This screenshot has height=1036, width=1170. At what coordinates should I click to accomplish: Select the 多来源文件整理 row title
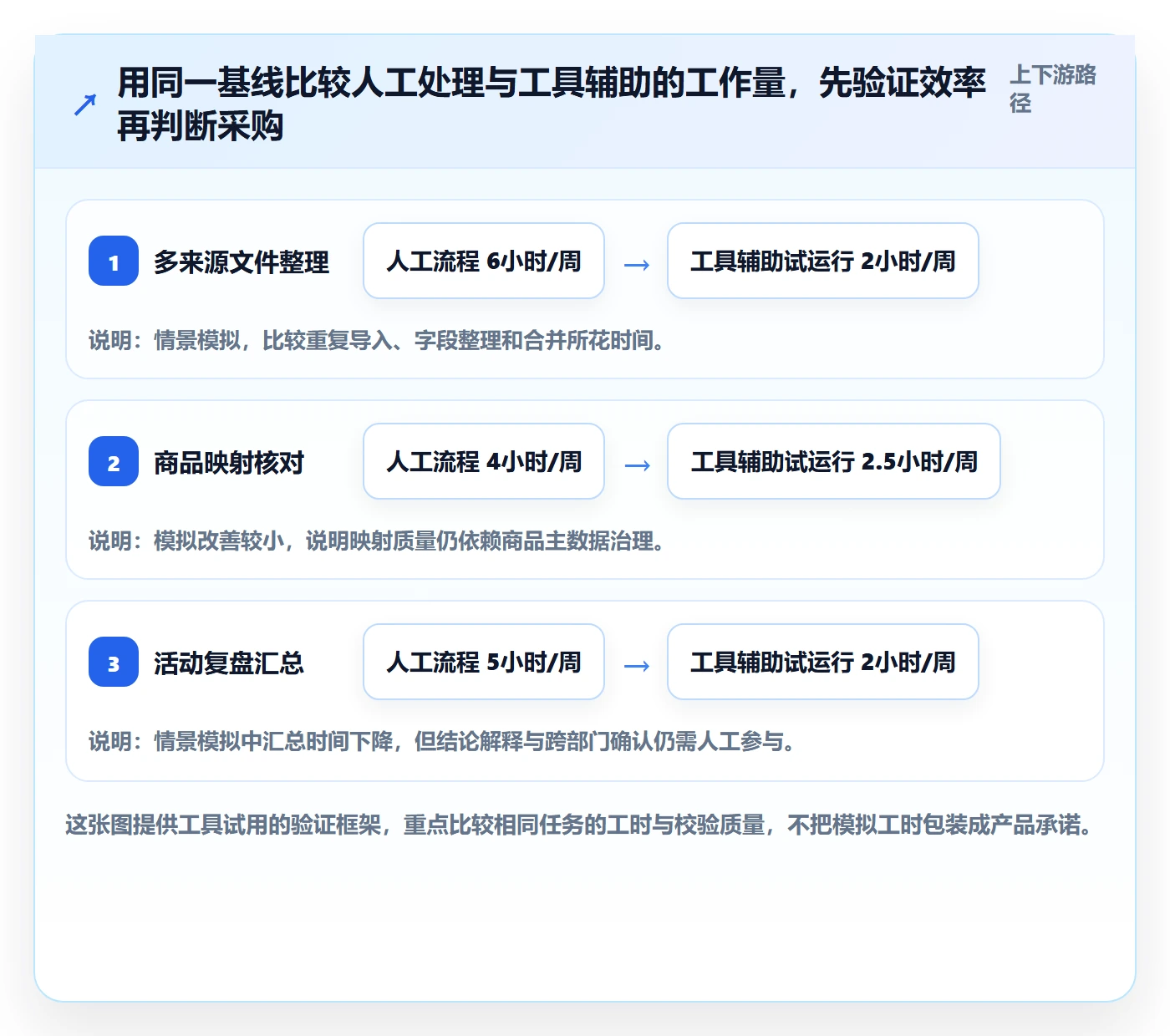(242, 262)
